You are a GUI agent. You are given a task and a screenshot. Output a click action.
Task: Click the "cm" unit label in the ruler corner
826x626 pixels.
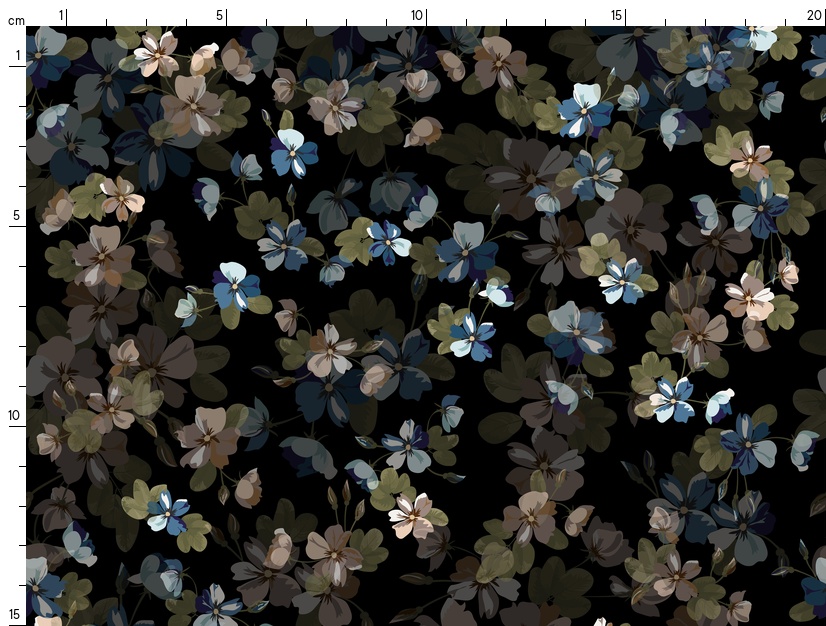click(x=16, y=20)
